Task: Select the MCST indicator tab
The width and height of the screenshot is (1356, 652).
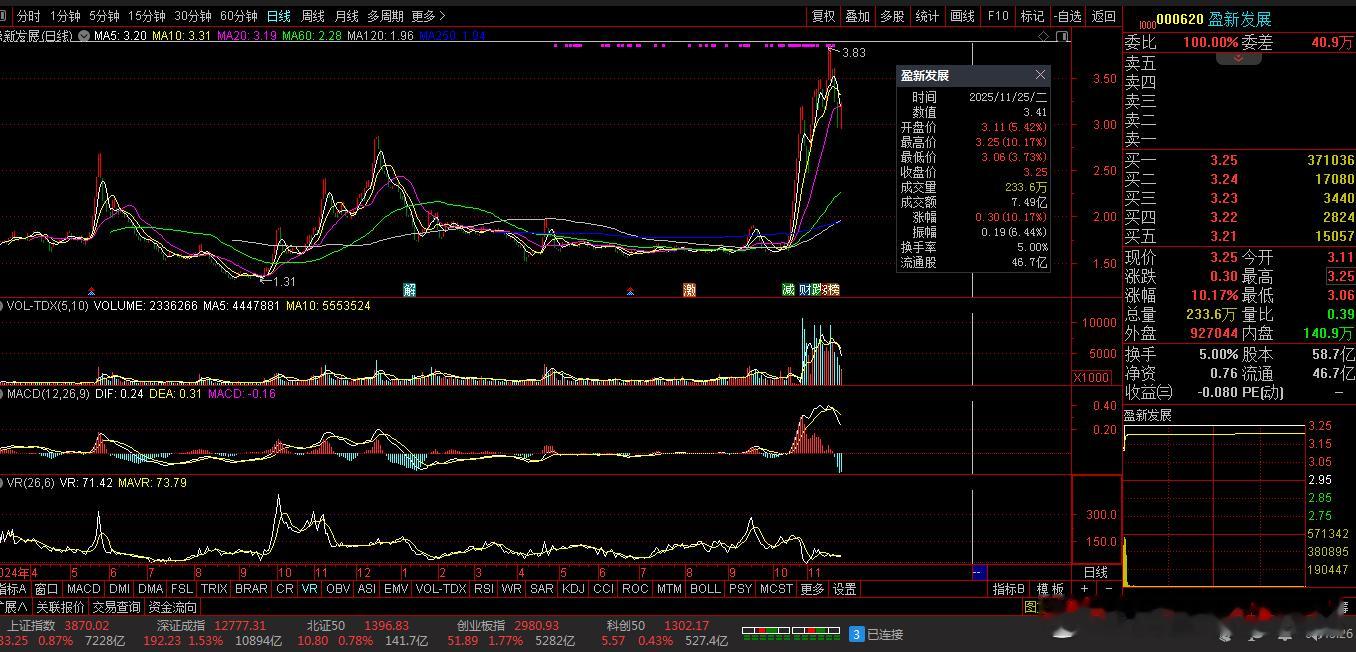Action: pyautogui.click(x=776, y=589)
